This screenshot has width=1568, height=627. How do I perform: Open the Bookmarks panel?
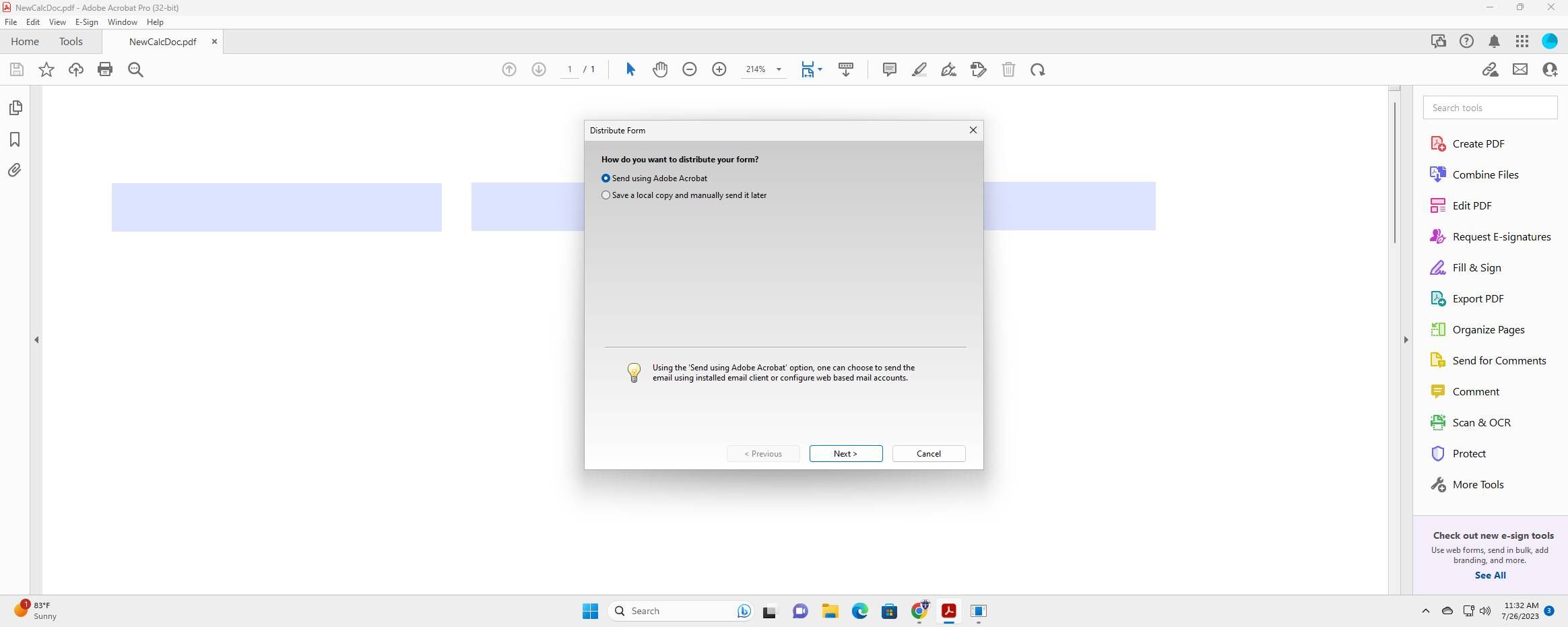14,139
